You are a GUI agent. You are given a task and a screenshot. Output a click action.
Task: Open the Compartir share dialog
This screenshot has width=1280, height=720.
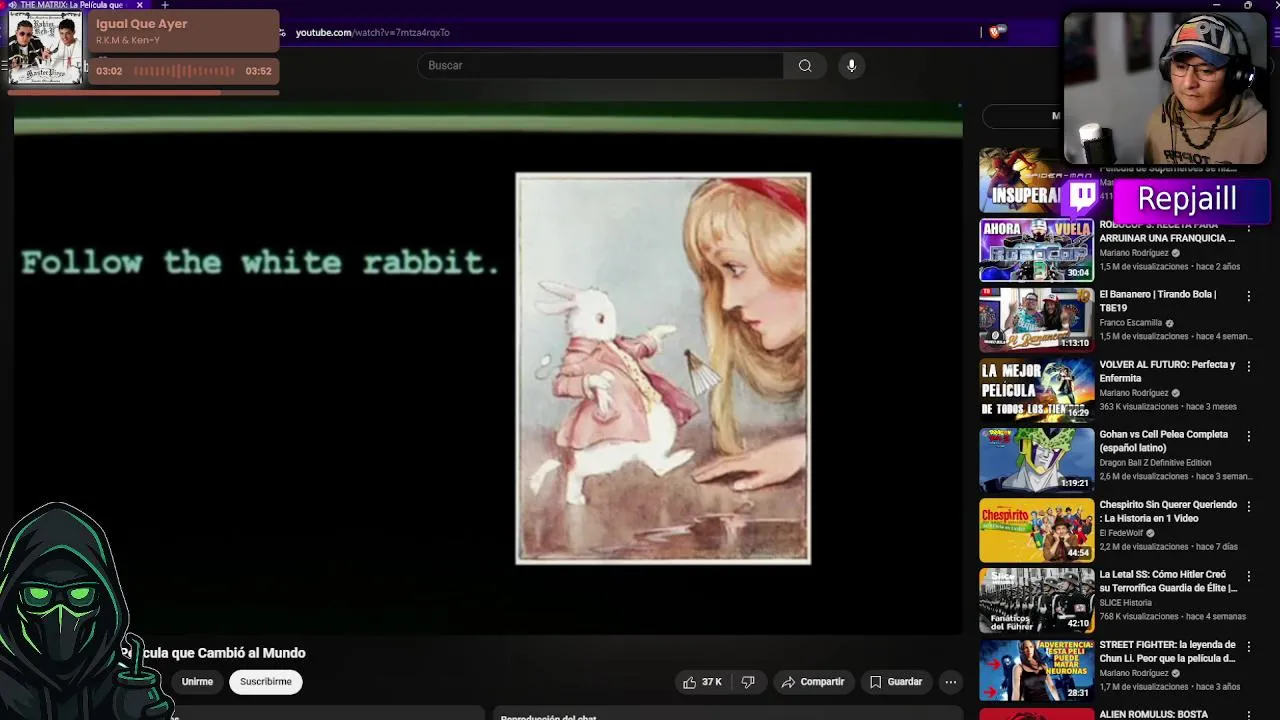pos(813,682)
